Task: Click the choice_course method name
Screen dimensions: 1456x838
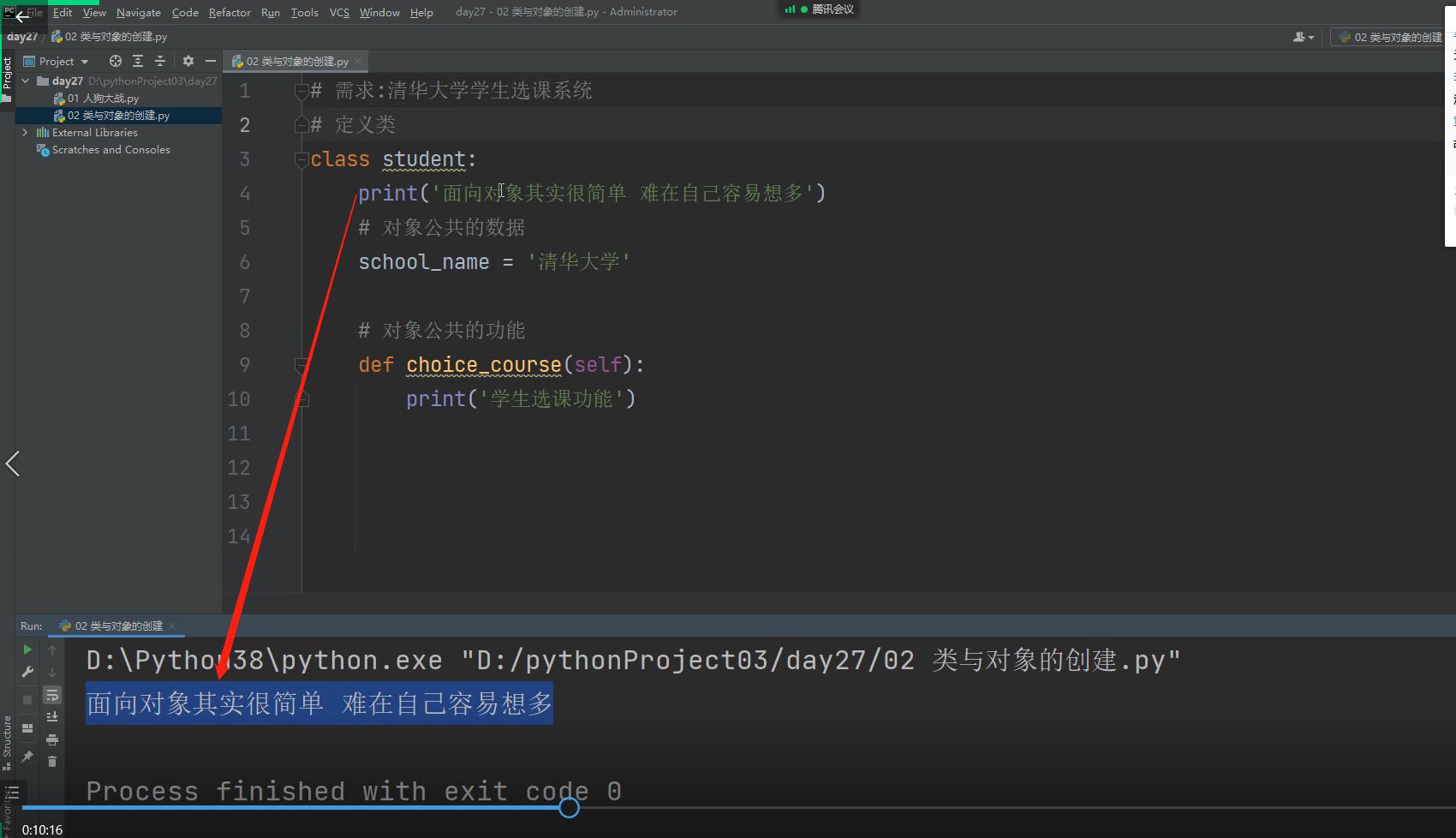Action: pos(484,365)
